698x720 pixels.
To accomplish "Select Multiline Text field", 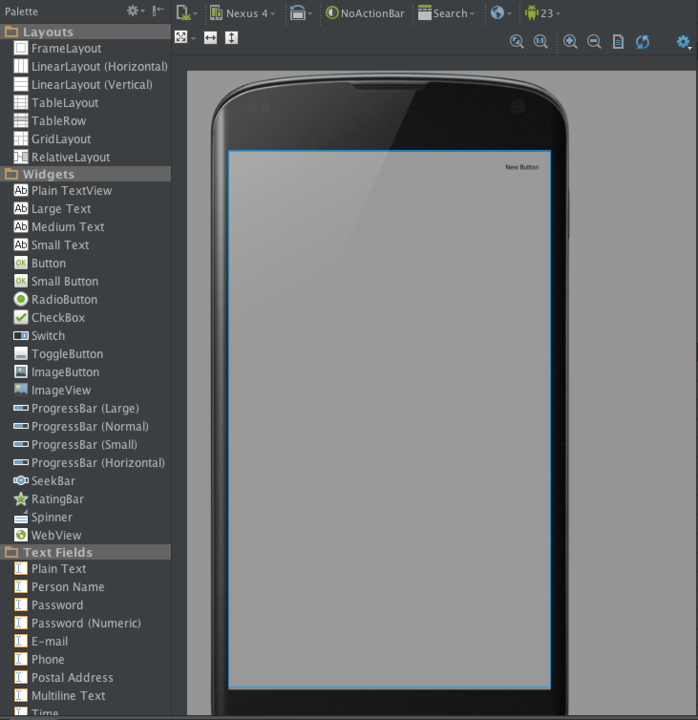I will click(x=85, y=696).
